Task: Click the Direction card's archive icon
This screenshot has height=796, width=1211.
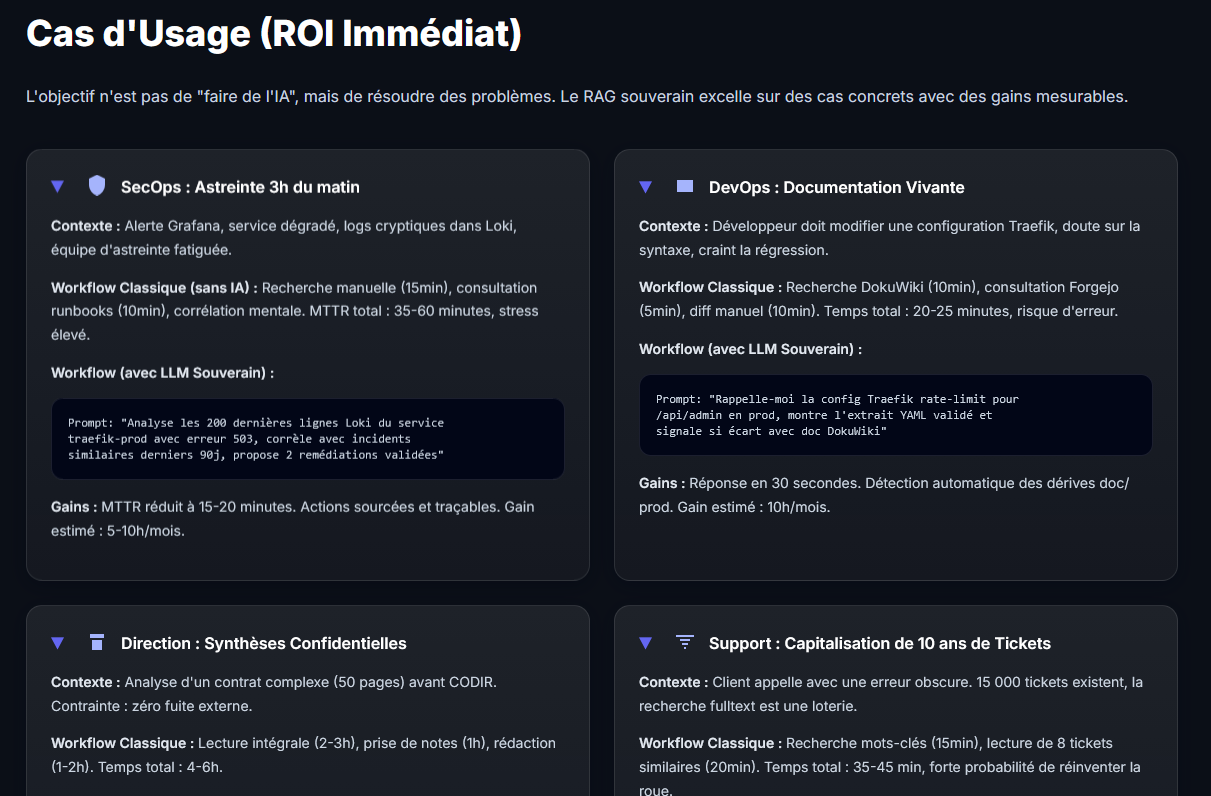Action: click(x=97, y=642)
